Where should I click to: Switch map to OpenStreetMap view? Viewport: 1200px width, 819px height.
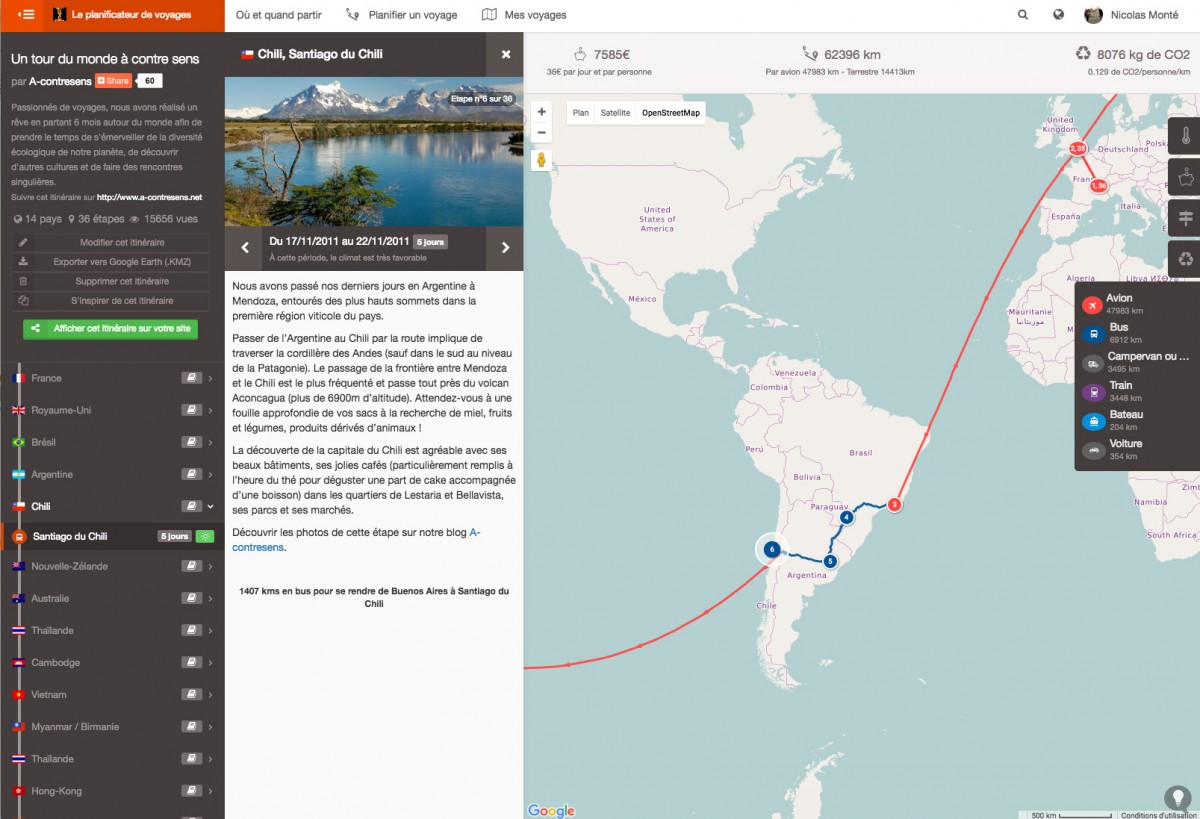tap(671, 113)
